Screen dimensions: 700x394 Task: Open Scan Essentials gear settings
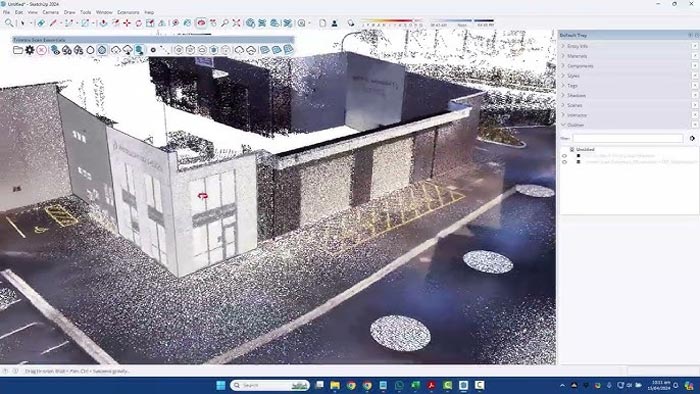(x=29, y=50)
